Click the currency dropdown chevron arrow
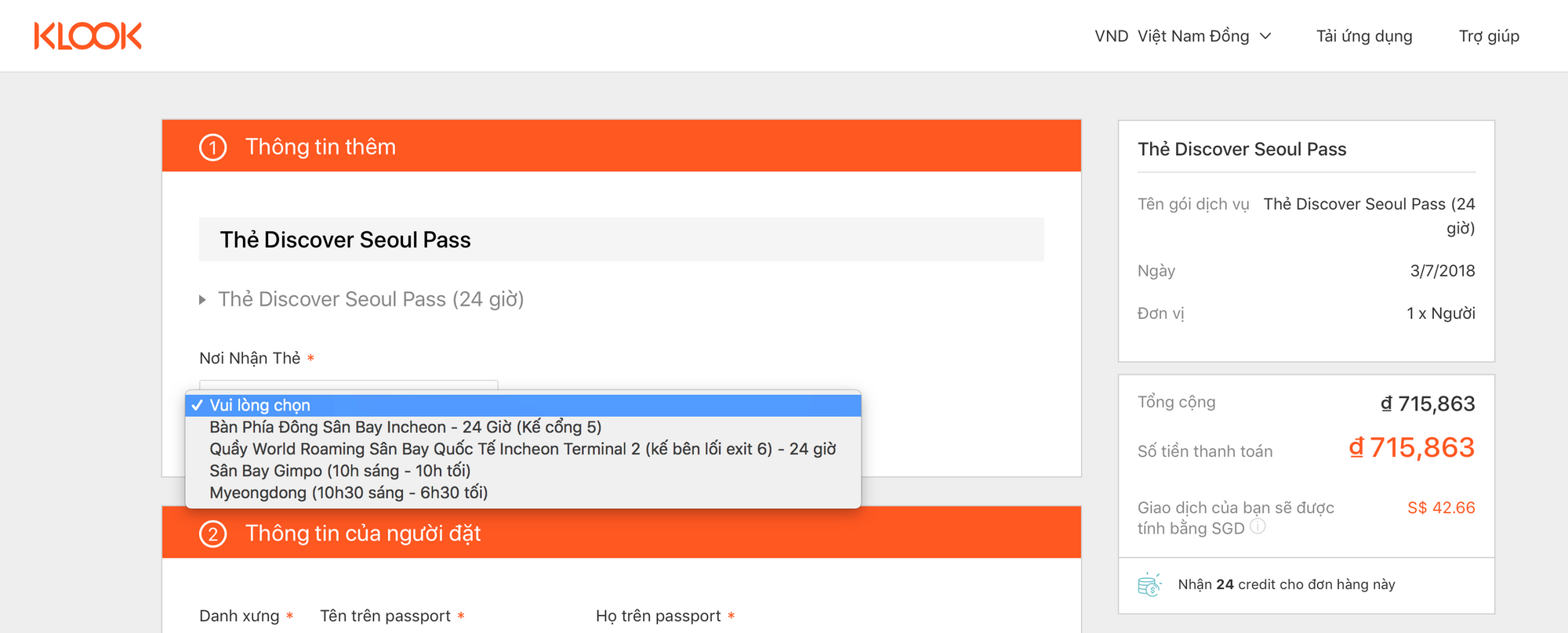The image size is (1568, 633). (x=1265, y=36)
